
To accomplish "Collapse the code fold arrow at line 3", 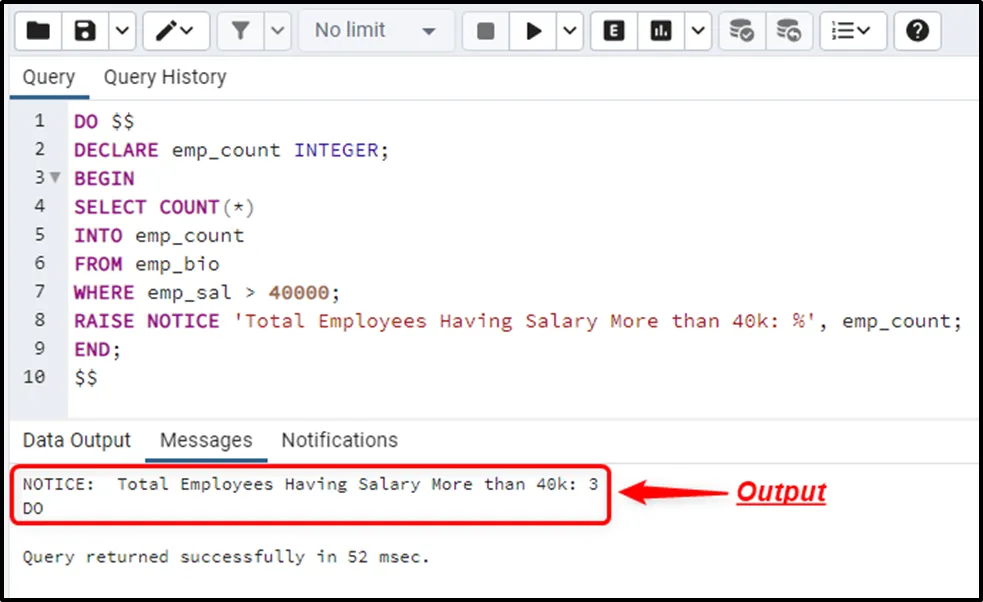I will (54, 178).
